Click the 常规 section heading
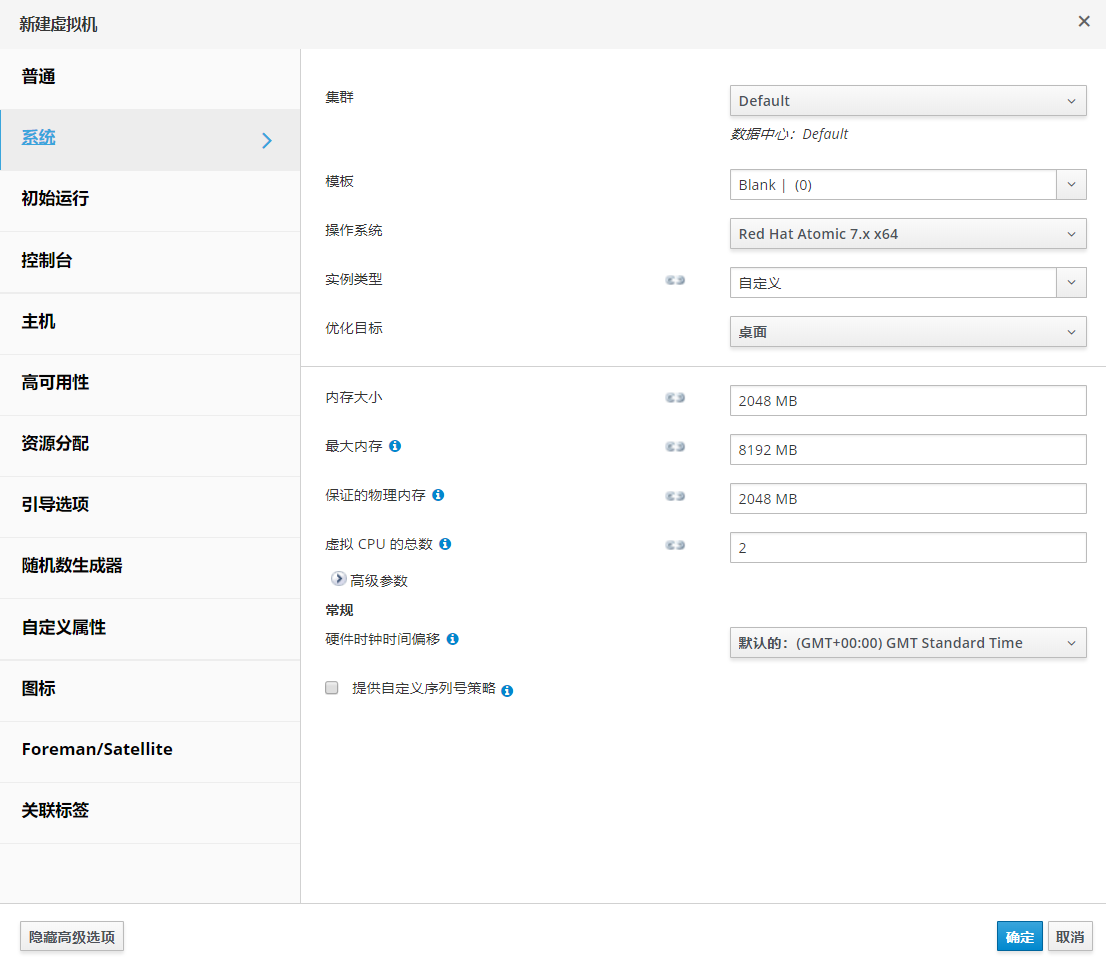This screenshot has width=1106, height=963. (339, 610)
